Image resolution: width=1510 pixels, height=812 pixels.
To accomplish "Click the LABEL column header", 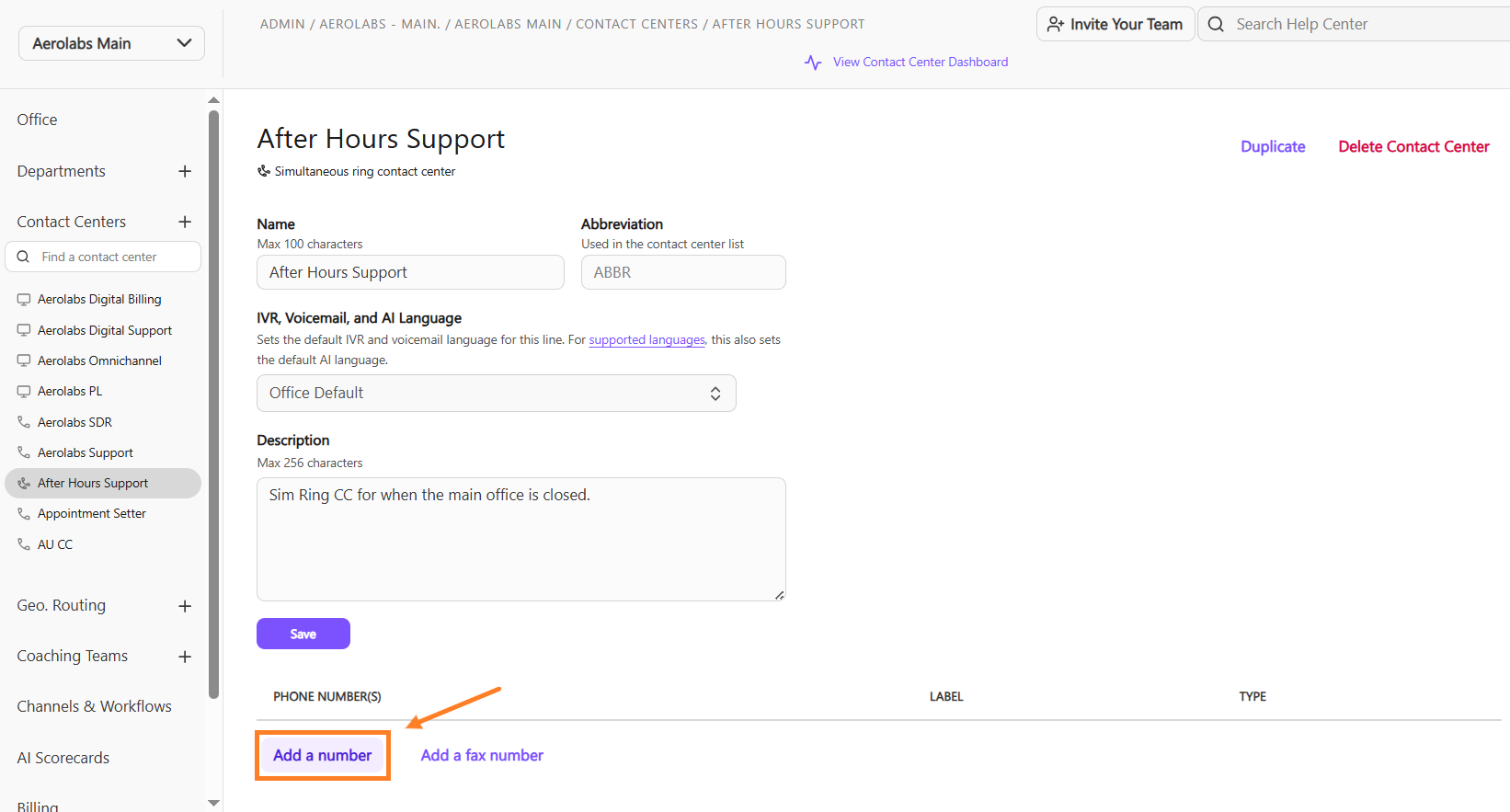I will [946, 696].
